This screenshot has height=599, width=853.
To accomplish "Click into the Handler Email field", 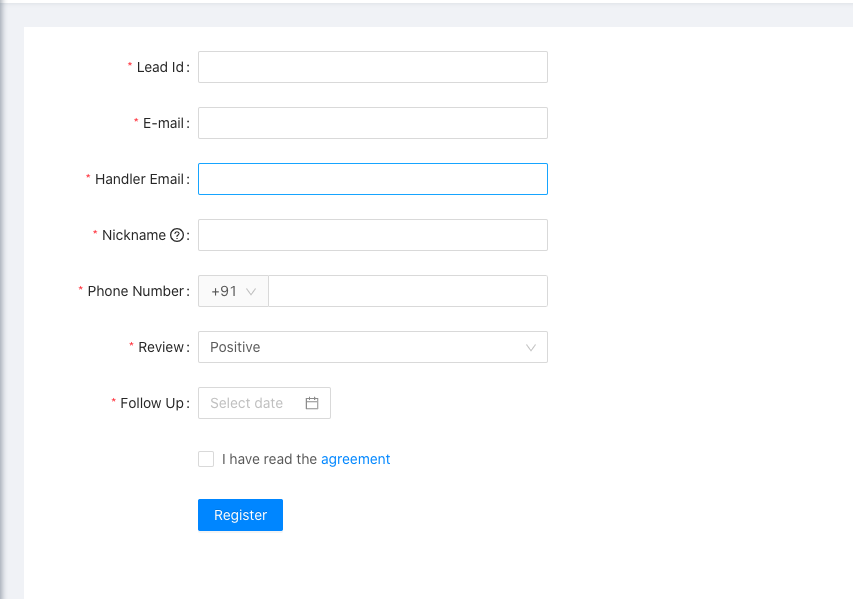I will click(373, 179).
